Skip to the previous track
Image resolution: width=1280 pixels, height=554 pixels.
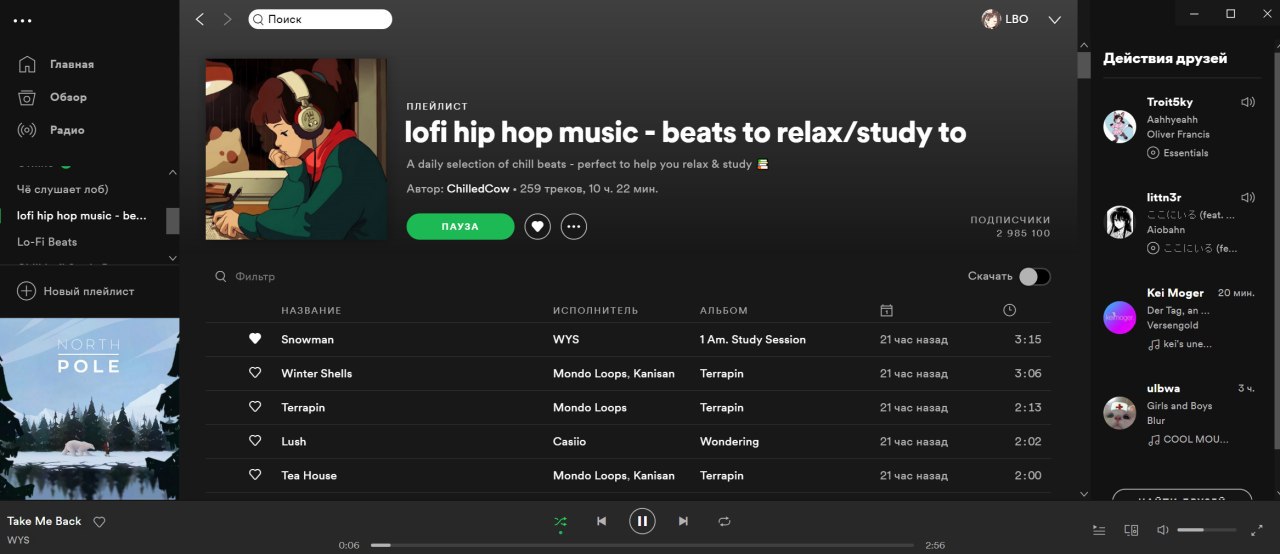[601, 521]
